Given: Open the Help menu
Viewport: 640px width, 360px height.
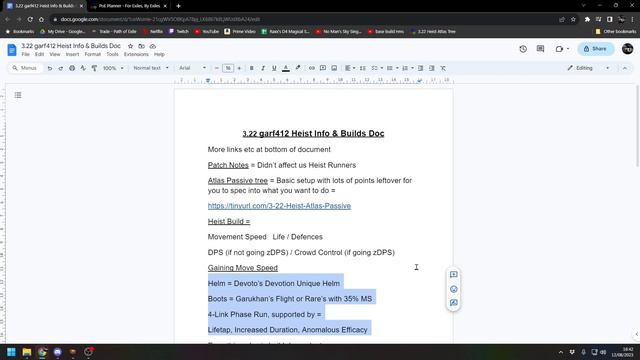Looking at the screenshot, I should pos(159,54).
